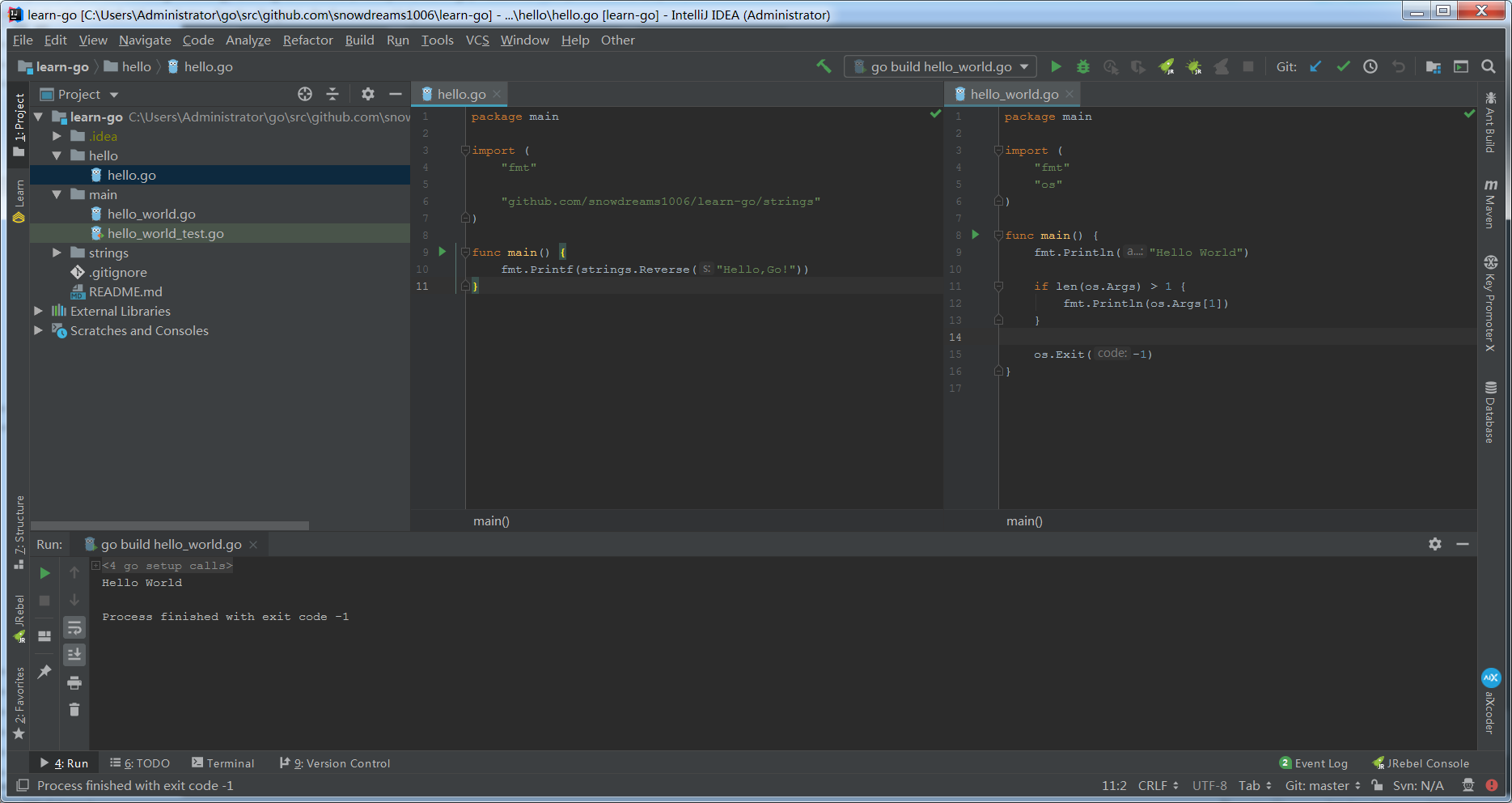This screenshot has height=803, width=1512.
Task: Click the Git update project arrow icon
Action: [1315, 66]
